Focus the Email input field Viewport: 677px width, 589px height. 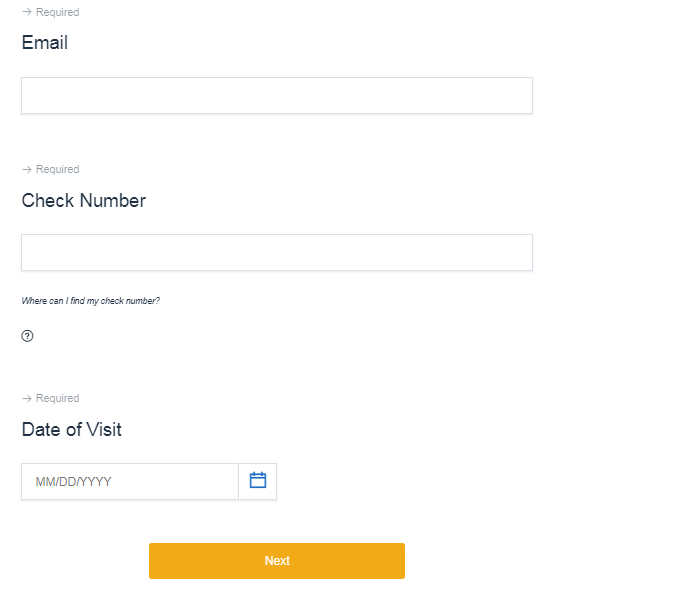(x=276, y=96)
